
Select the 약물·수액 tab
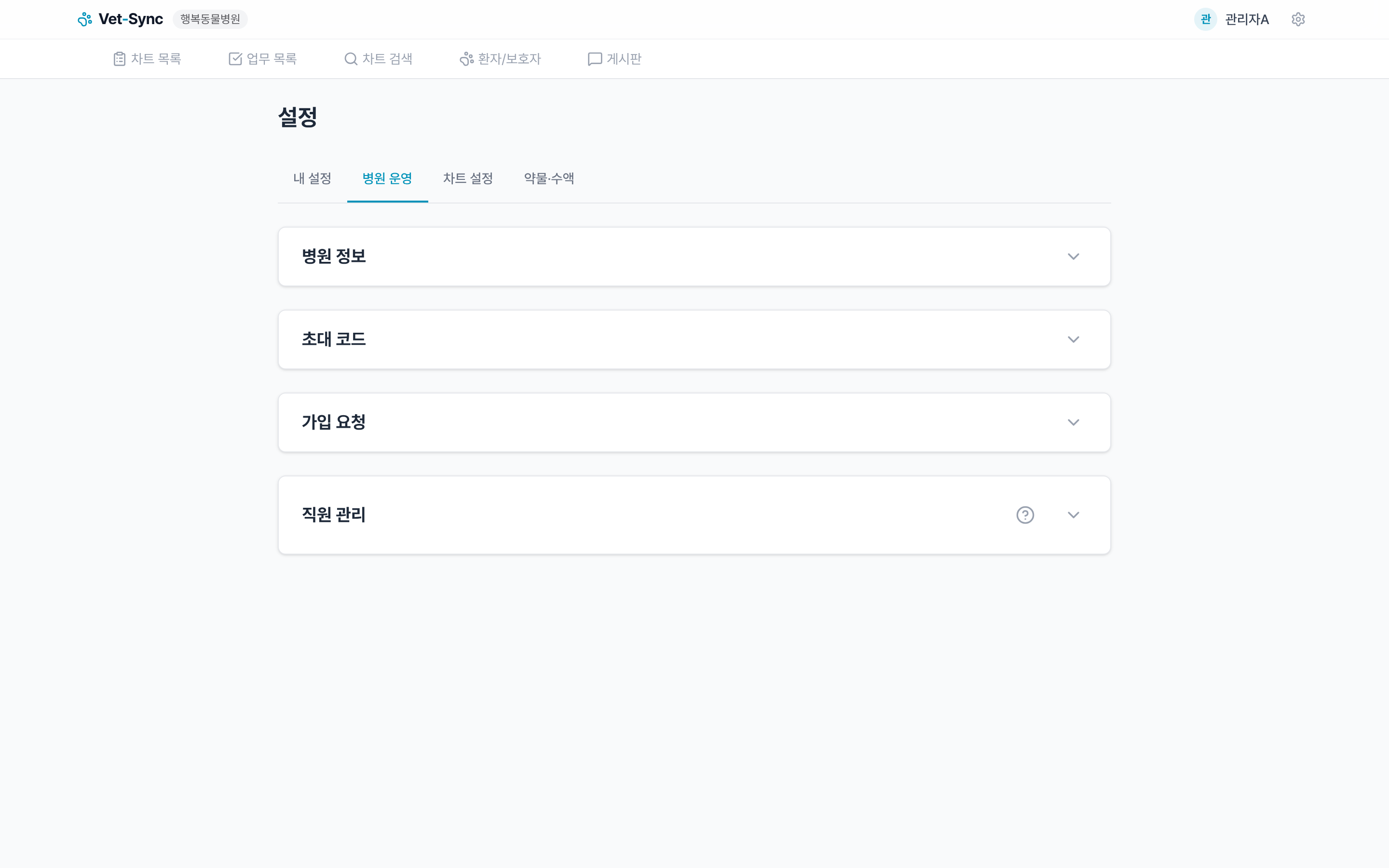(548, 178)
